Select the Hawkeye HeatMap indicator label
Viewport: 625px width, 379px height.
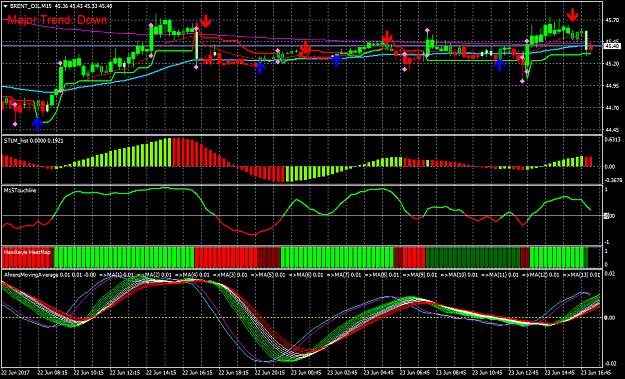(28, 252)
